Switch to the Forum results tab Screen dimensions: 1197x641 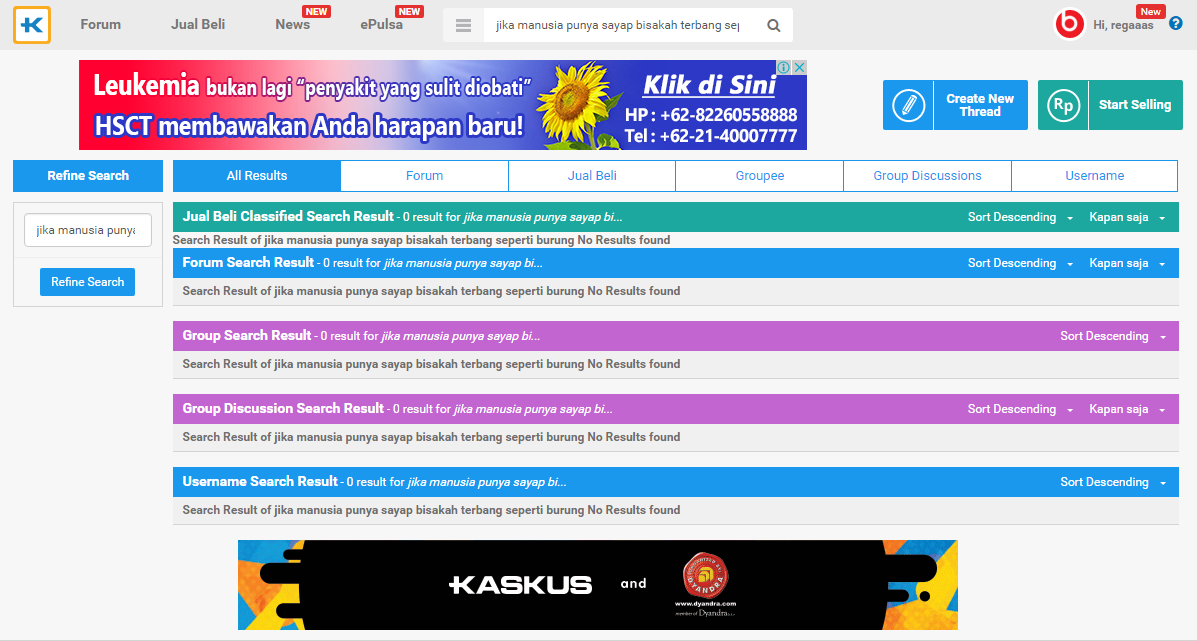coord(424,176)
